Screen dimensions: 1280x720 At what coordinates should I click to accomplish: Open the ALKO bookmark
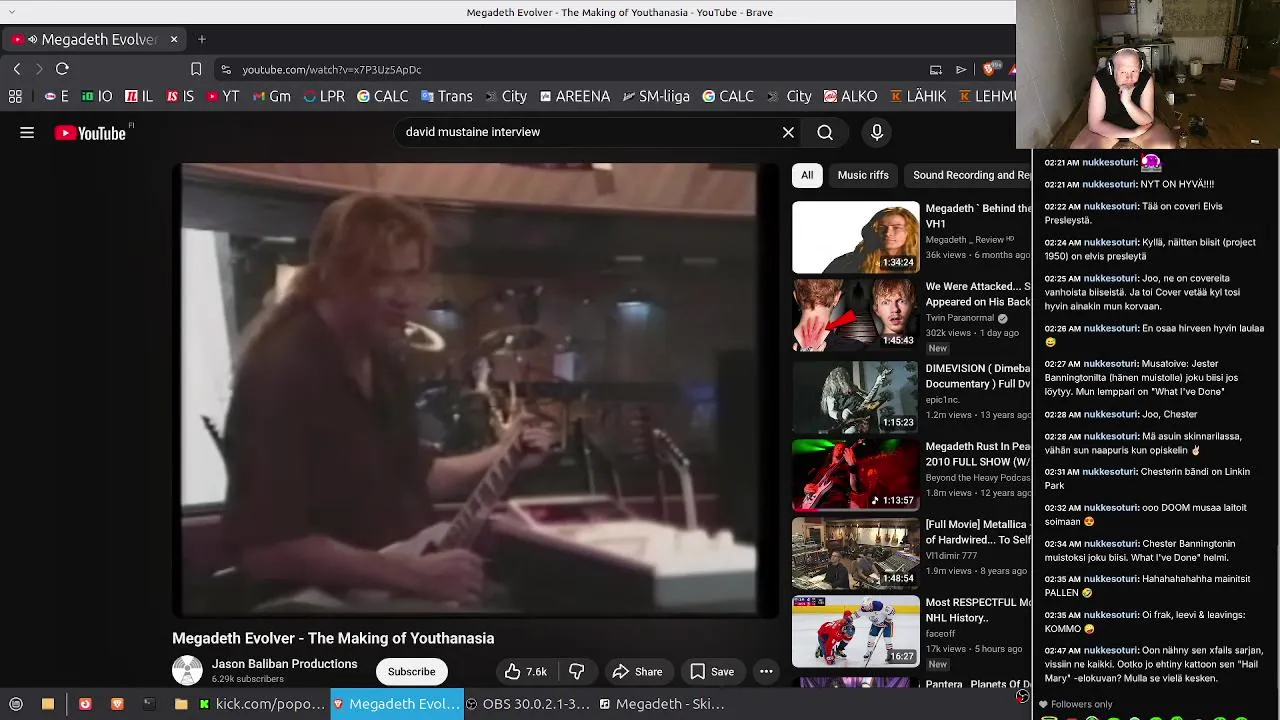[850, 97]
